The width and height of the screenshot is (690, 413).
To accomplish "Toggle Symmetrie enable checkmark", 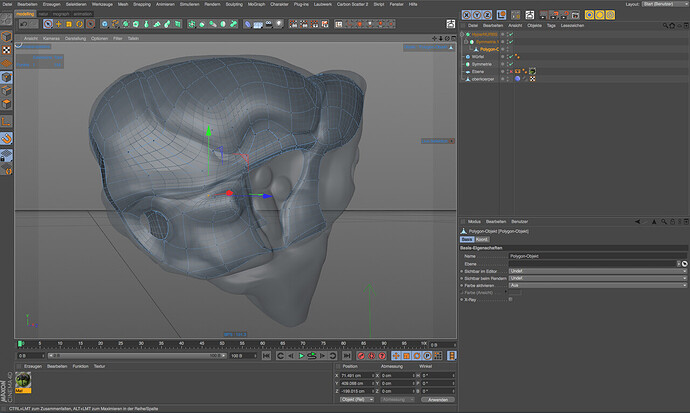I will point(511,64).
